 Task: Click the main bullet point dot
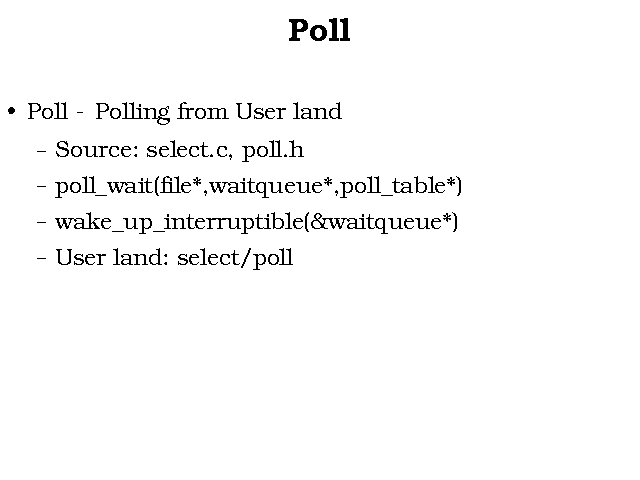click(x=10, y=112)
